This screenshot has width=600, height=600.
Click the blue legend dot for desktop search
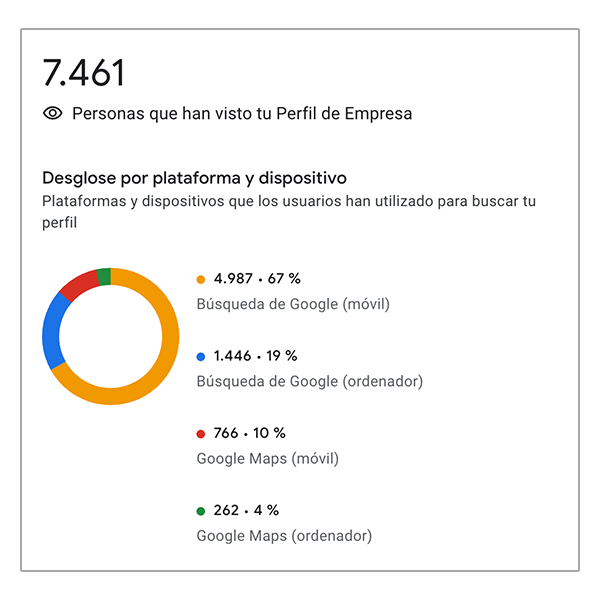click(201, 356)
